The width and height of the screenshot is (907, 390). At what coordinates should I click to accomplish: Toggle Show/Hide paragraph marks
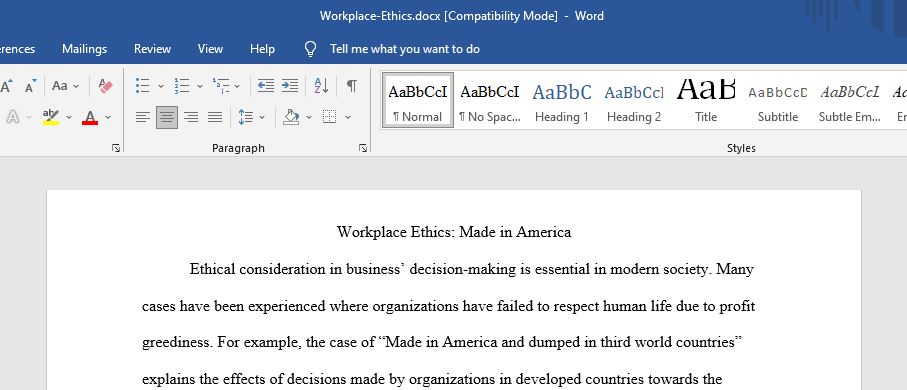click(x=351, y=86)
